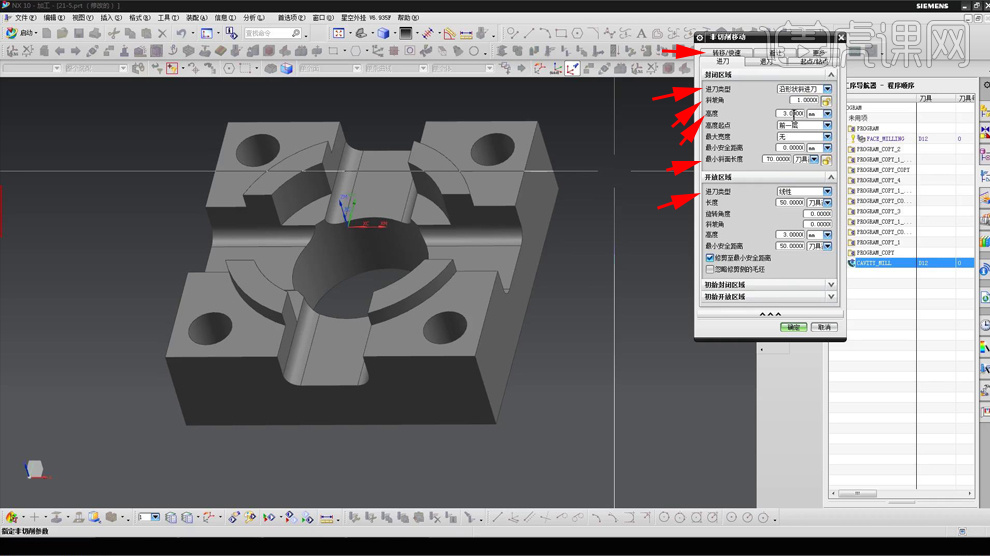The width and height of the screenshot is (990, 556).
Task: Click the shaded blue cube render style icon
Action: 383,33
